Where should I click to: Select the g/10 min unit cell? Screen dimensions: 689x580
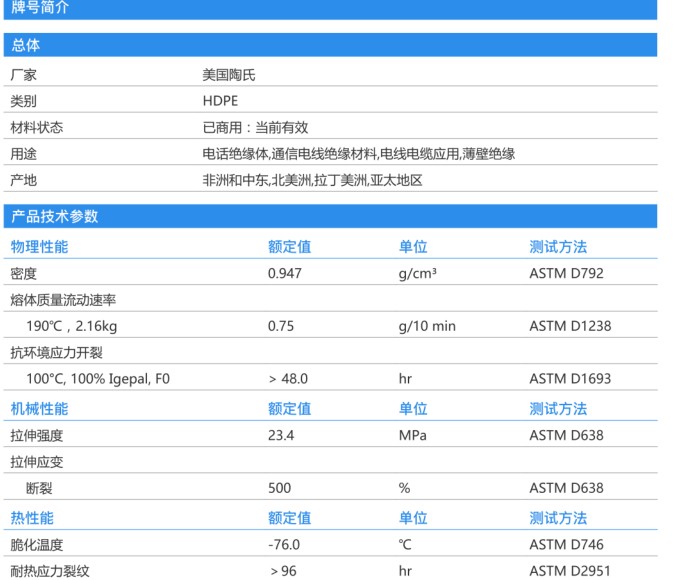[x=427, y=326]
